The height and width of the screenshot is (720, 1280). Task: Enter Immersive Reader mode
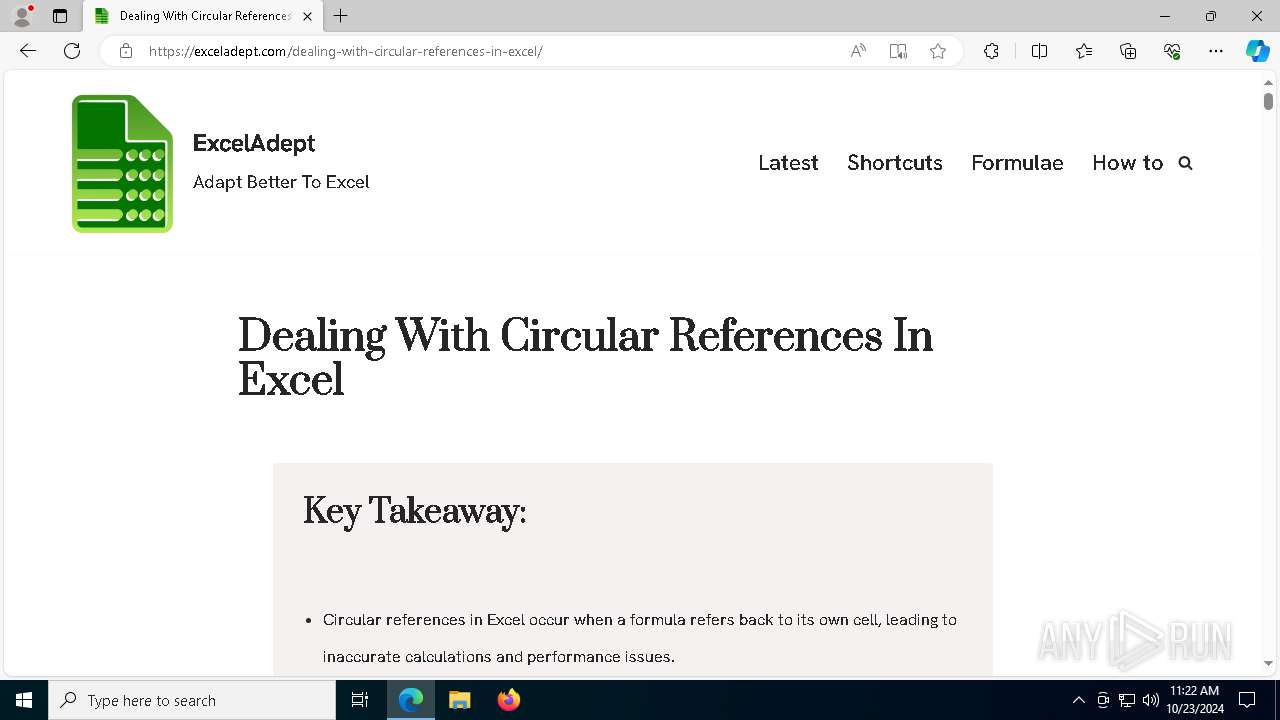point(898,51)
